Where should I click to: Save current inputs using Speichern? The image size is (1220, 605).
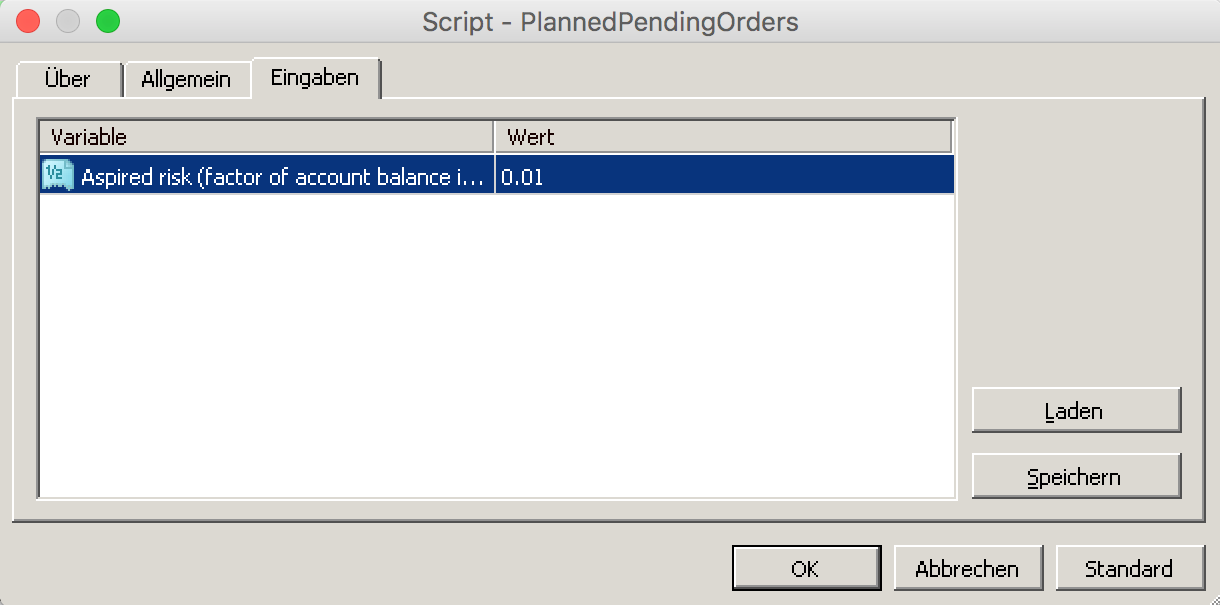point(1076,476)
